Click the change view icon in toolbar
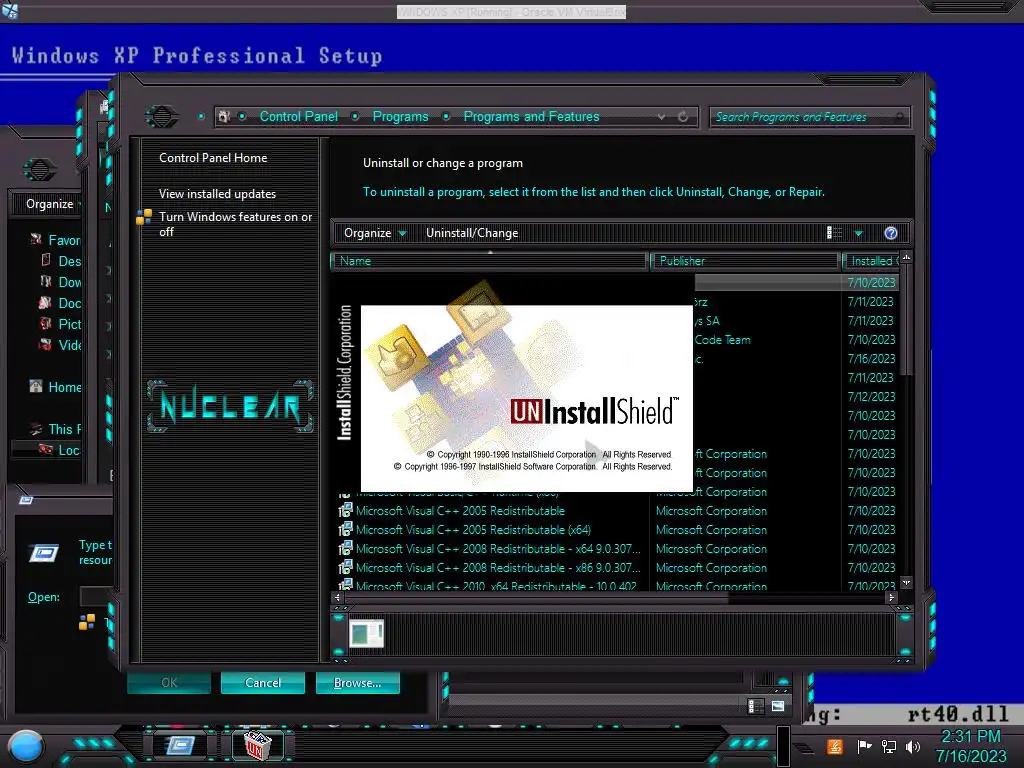 (x=834, y=233)
